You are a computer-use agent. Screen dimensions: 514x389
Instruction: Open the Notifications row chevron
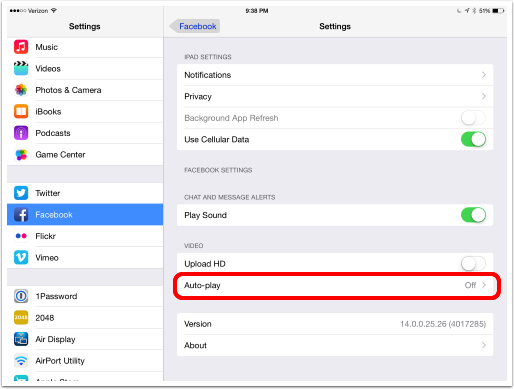[x=484, y=75]
